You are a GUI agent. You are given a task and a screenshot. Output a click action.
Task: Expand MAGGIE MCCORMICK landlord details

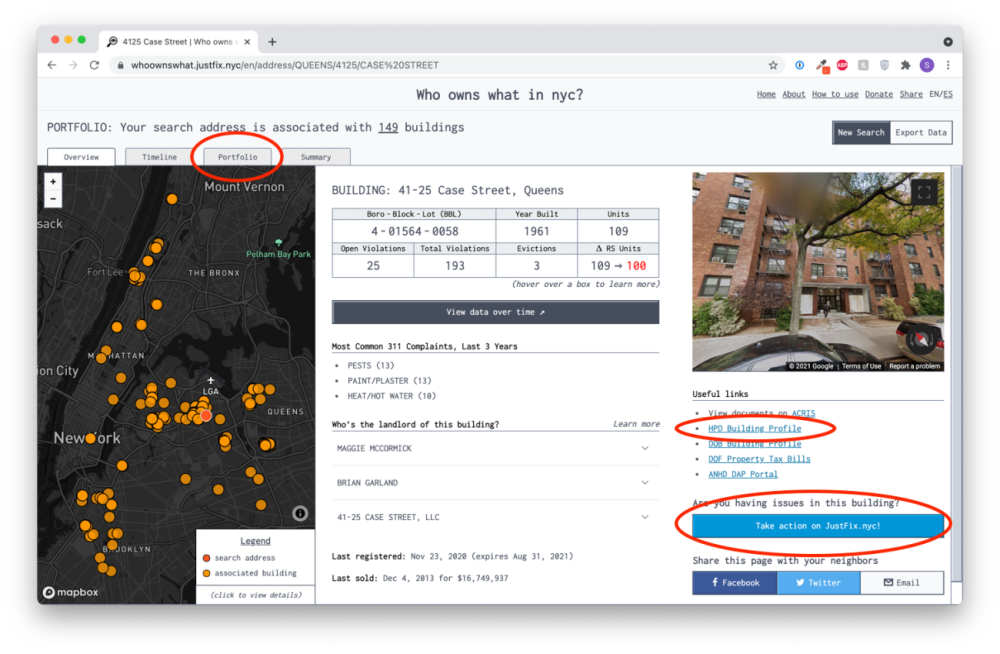(x=496, y=449)
